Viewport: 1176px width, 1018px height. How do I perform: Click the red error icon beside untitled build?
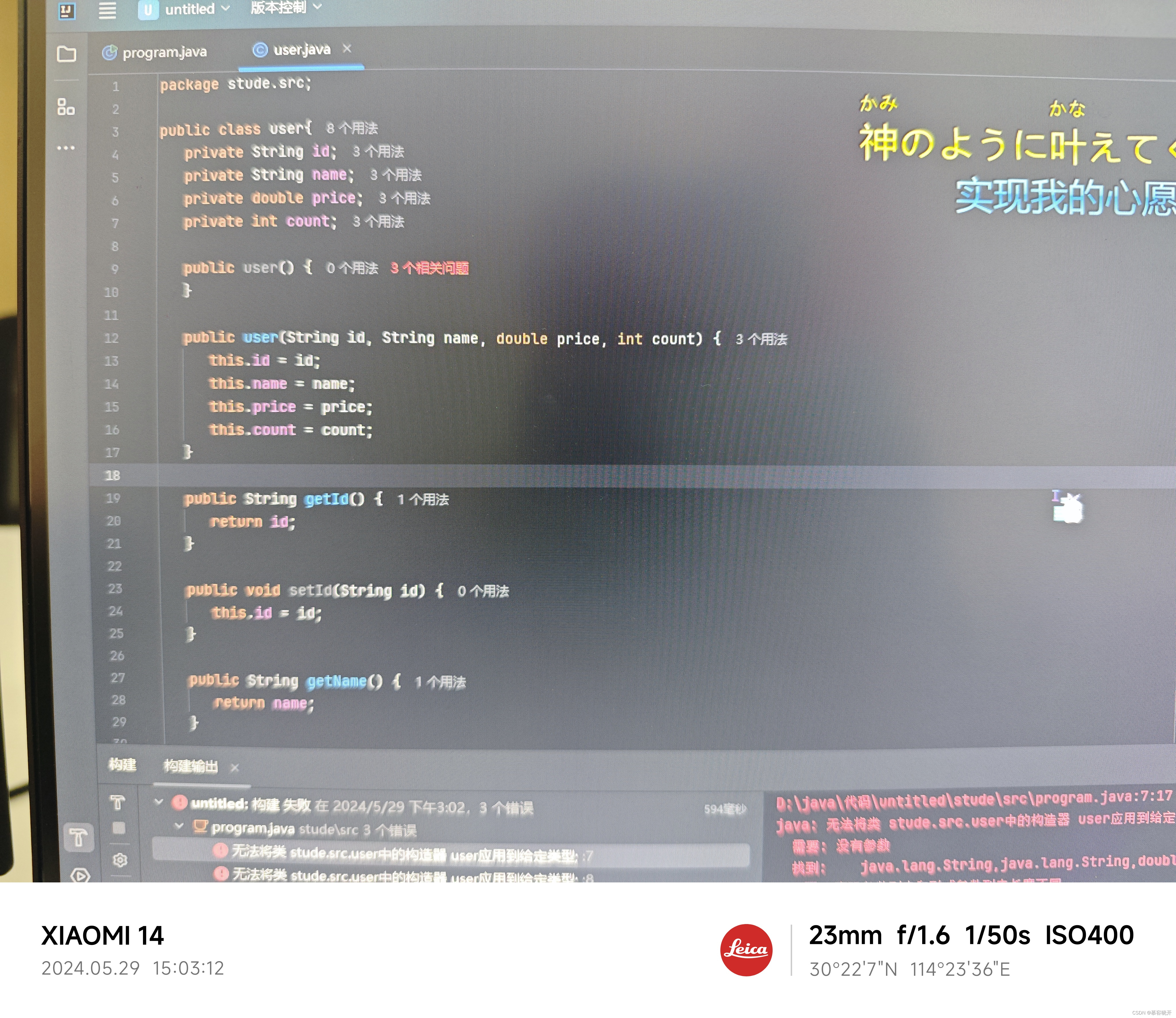click(x=179, y=802)
